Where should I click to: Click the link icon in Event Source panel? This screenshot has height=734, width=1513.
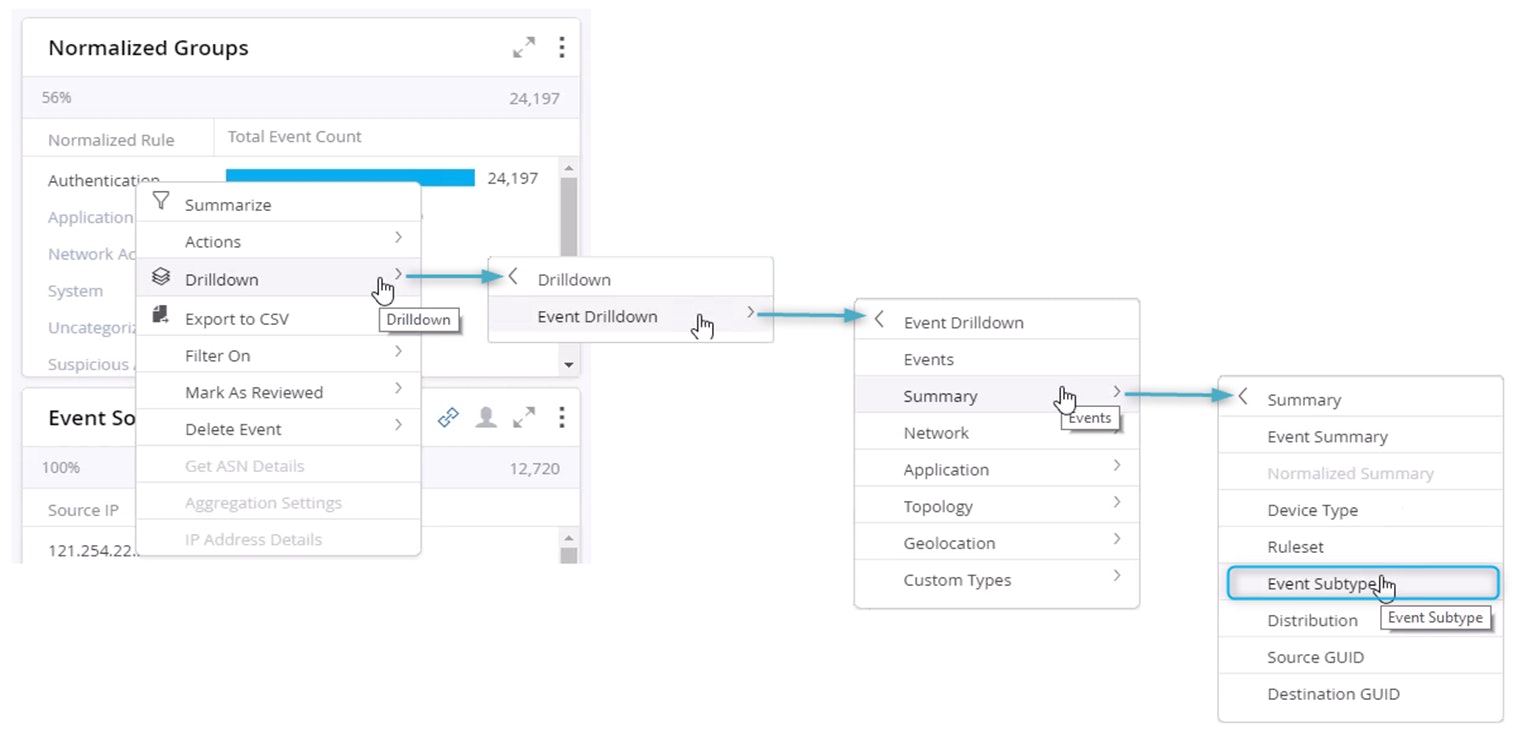click(x=448, y=418)
